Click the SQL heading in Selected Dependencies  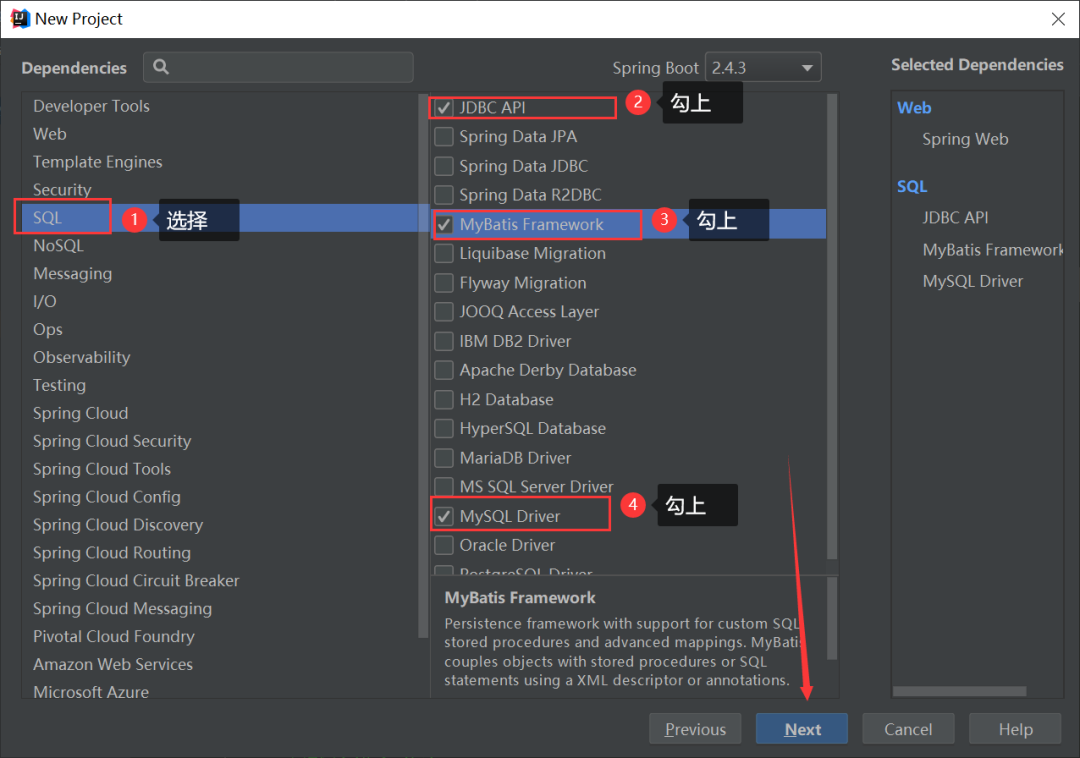click(x=912, y=187)
